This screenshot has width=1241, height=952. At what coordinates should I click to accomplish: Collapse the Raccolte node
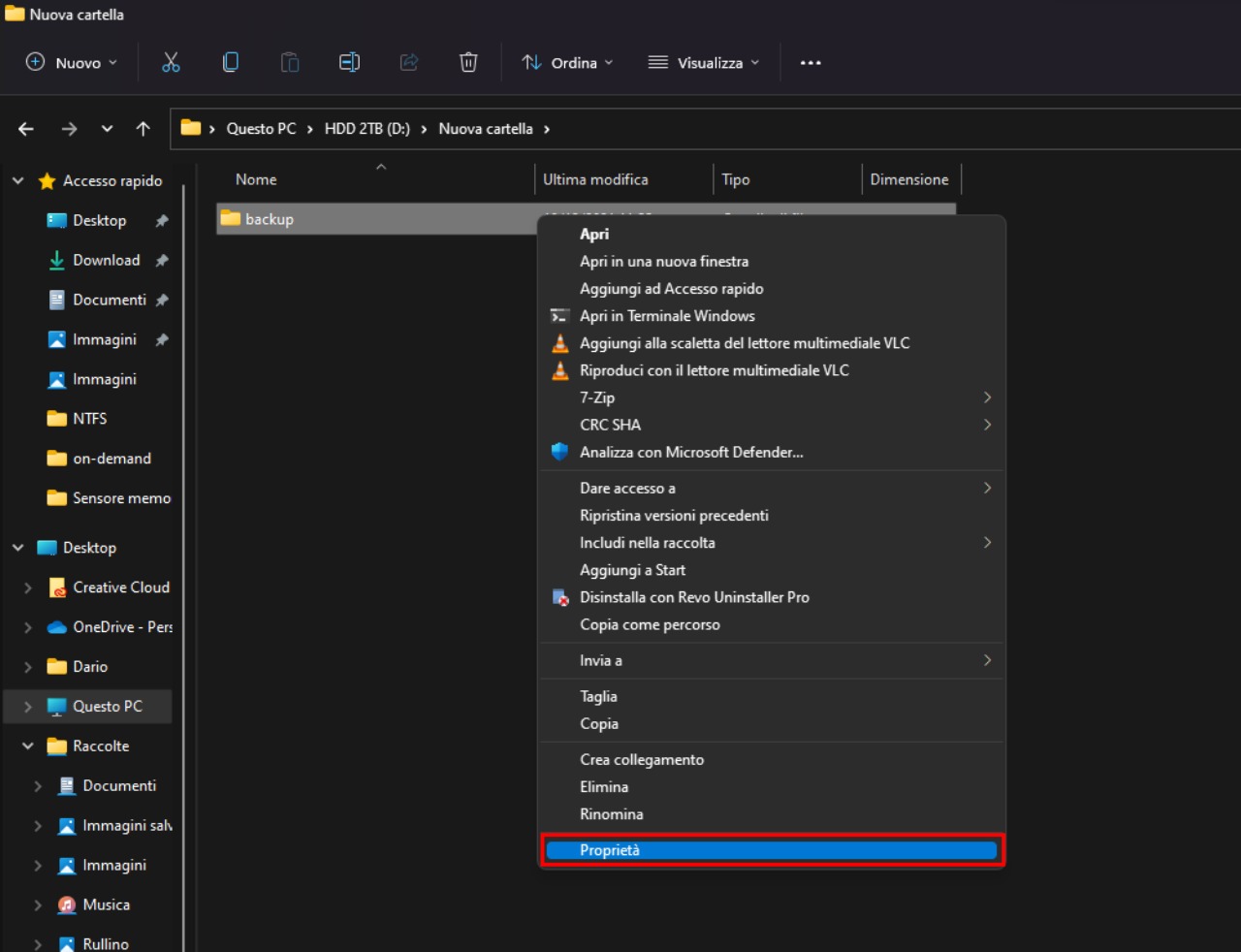tap(28, 746)
